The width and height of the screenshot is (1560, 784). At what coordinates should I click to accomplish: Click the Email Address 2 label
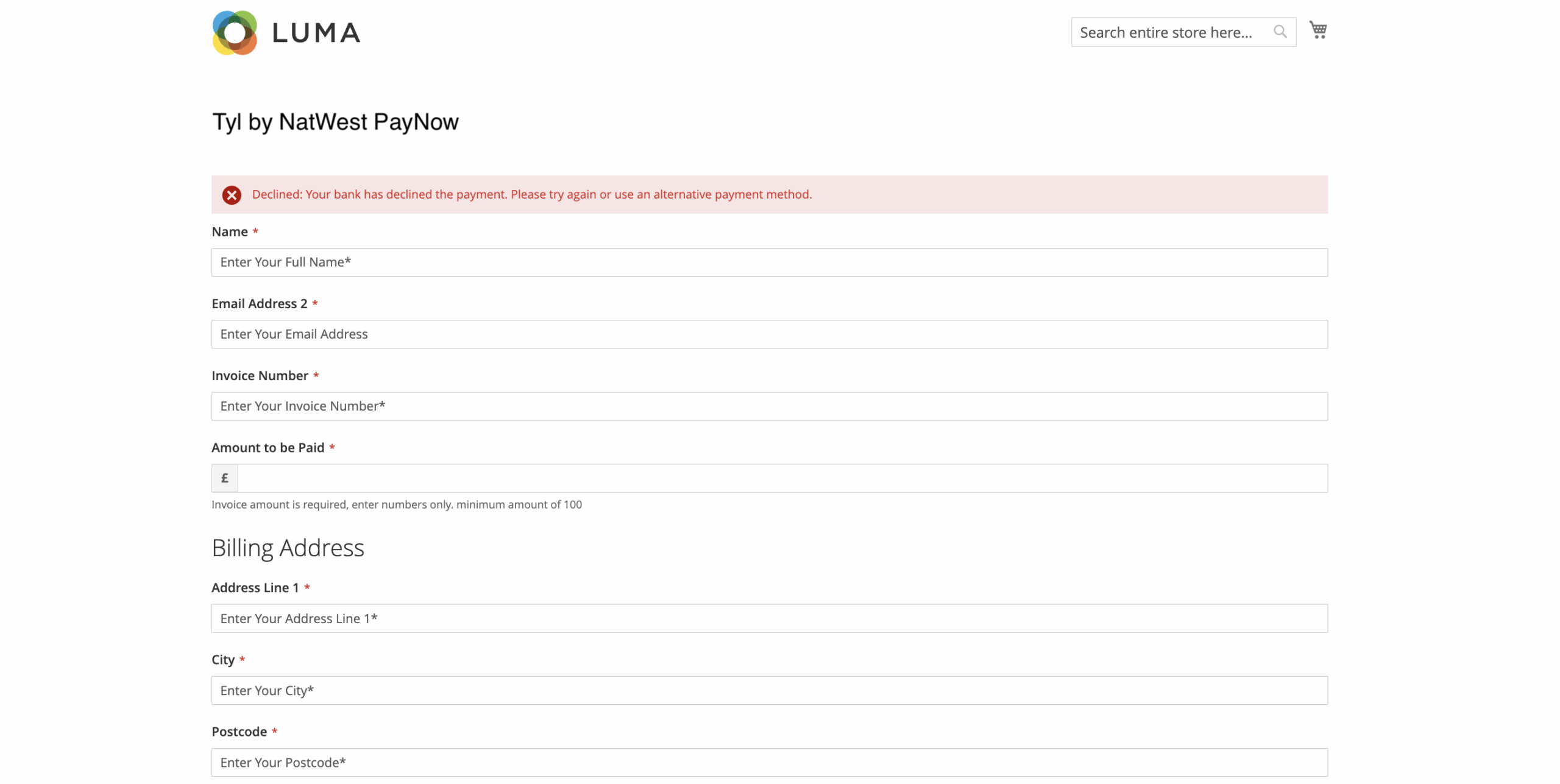click(x=259, y=303)
